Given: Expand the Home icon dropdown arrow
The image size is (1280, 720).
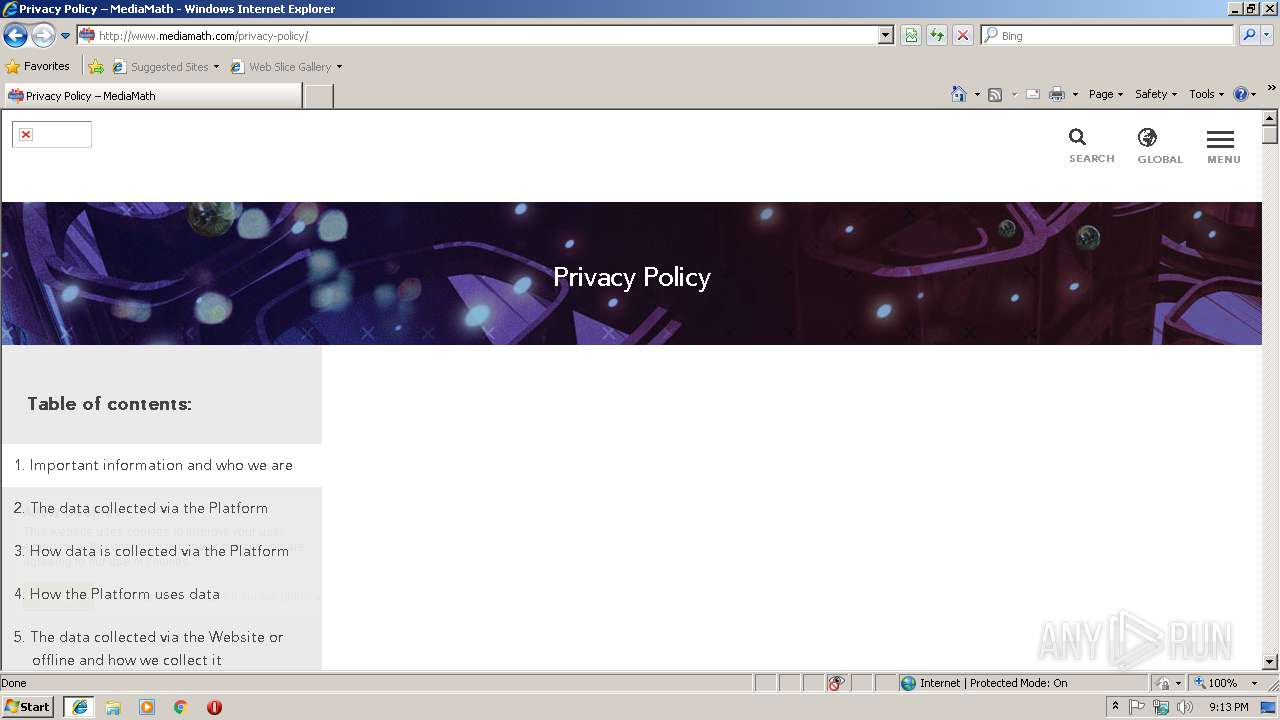Looking at the screenshot, I should [977, 94].
